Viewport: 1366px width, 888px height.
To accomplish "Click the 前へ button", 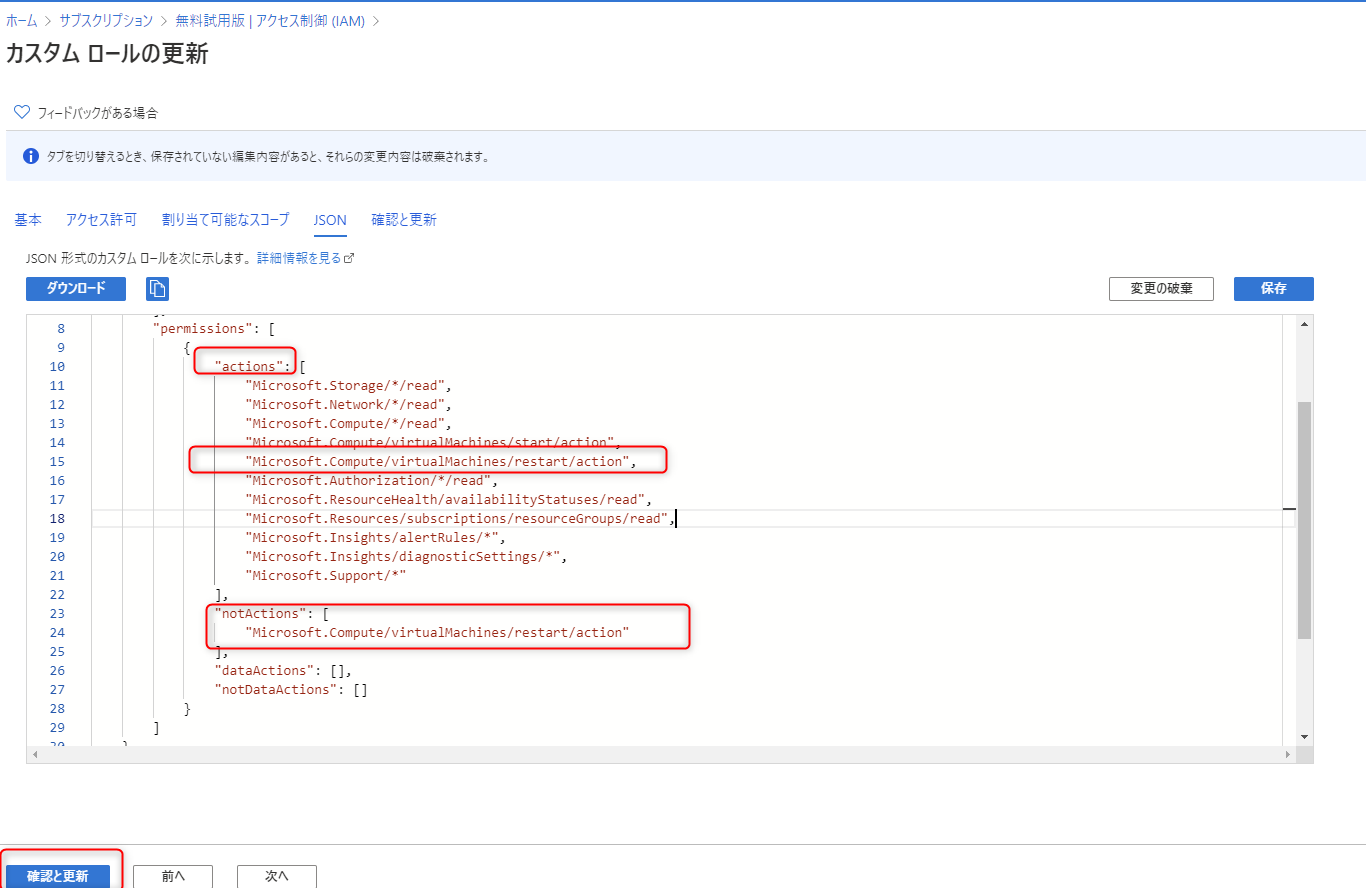I will click(173, 876).
